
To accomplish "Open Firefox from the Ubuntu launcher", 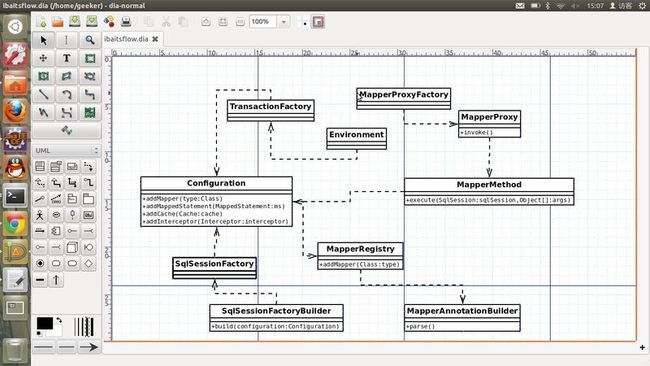I will point(15,111).
